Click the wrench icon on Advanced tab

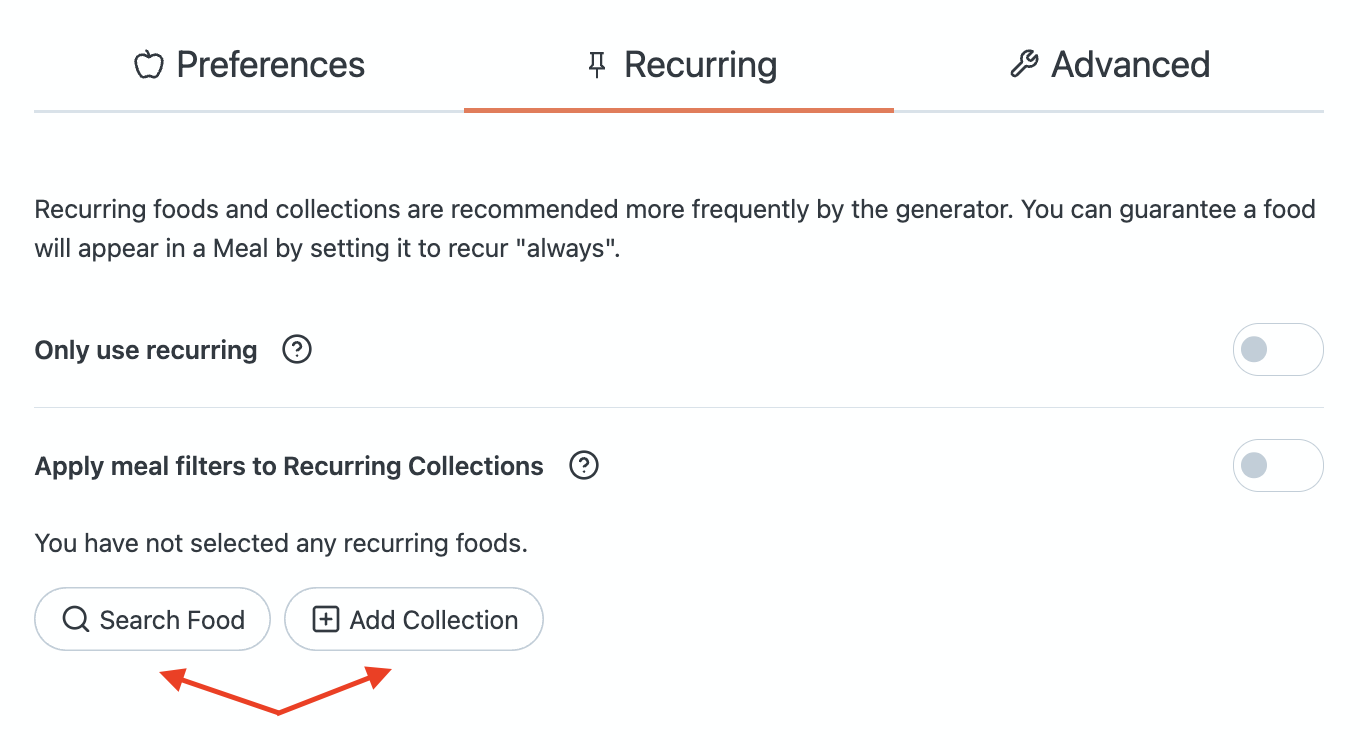click(1024, 66)
